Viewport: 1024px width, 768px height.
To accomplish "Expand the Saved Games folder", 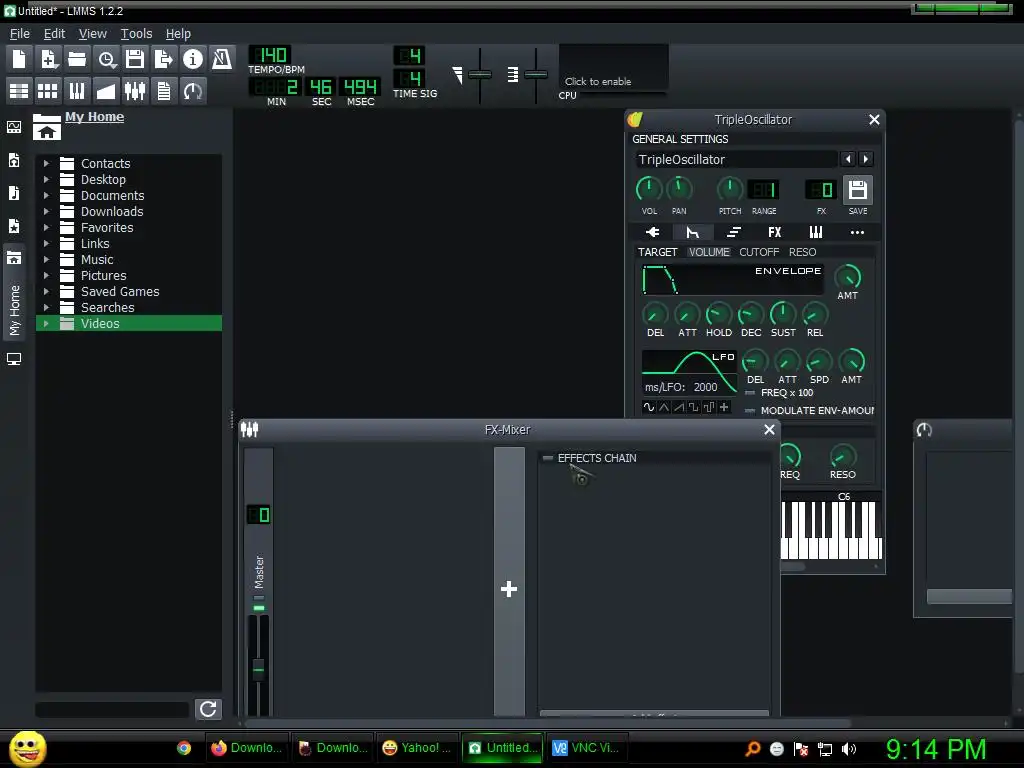I will click(46, 291).
